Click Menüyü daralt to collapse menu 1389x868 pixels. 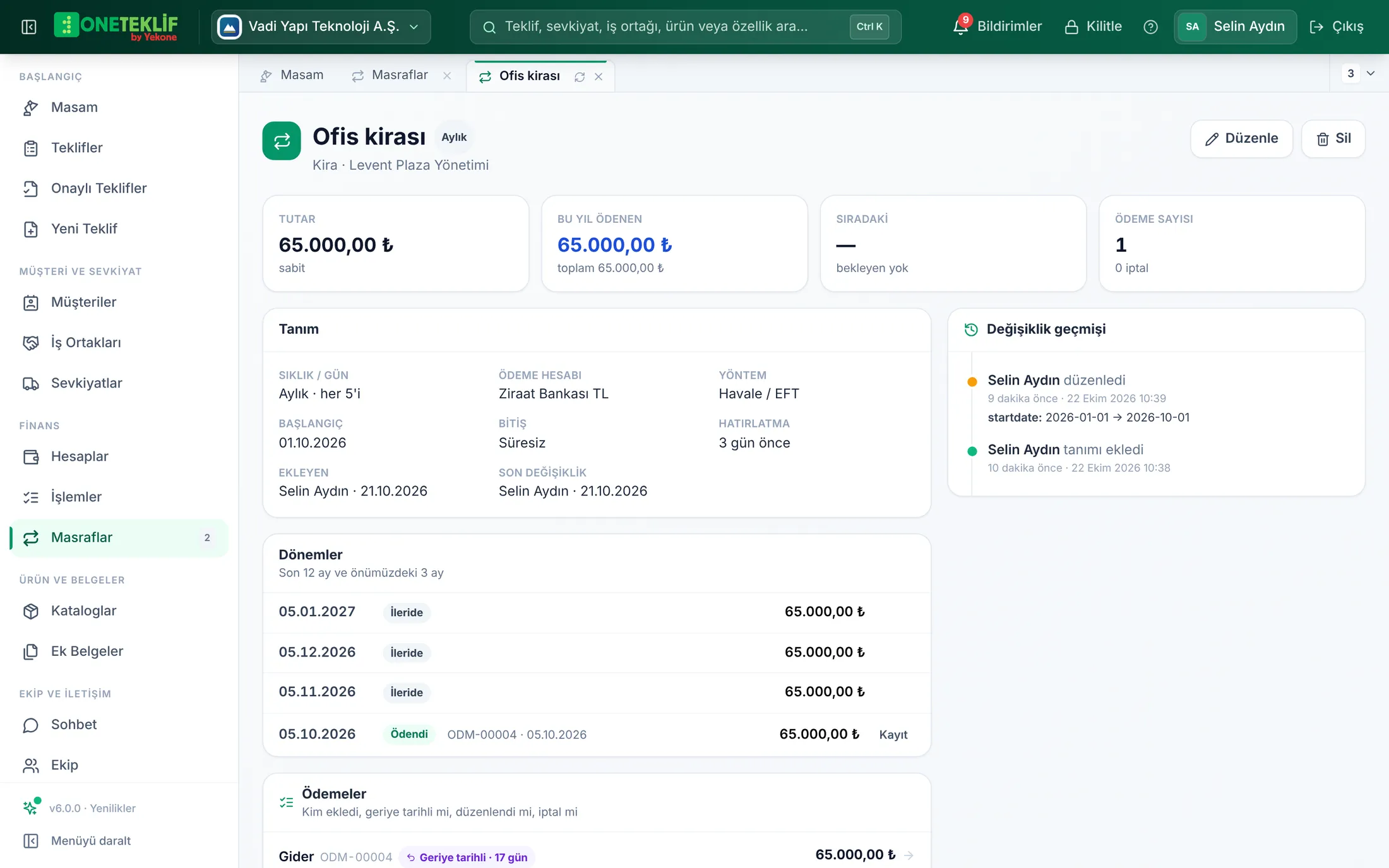[x=77, y=841]
